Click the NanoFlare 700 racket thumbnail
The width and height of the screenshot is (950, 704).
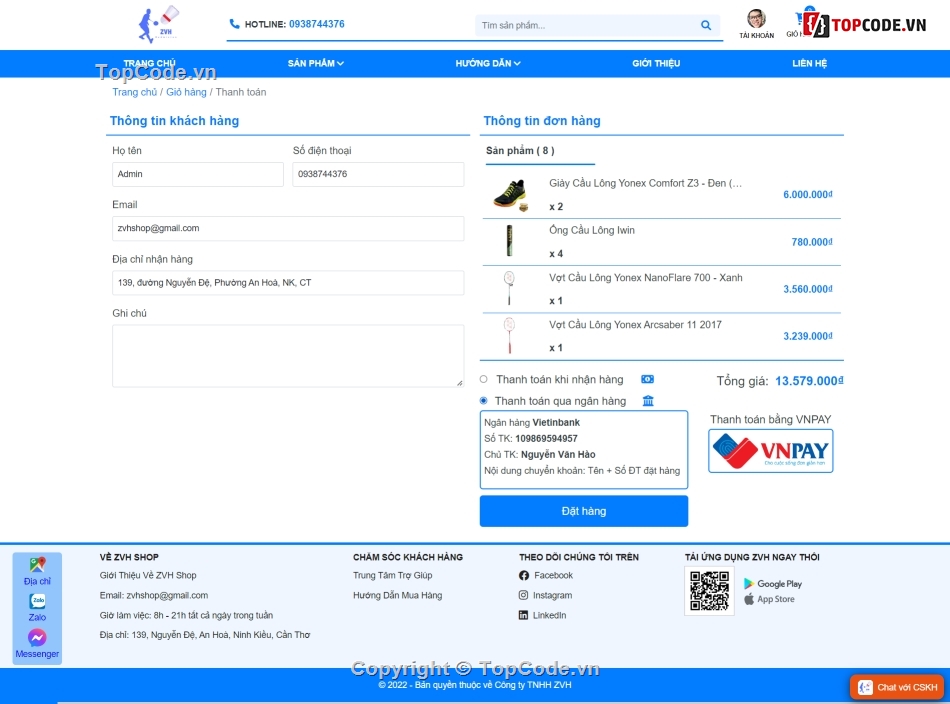(x=509, y=288)
